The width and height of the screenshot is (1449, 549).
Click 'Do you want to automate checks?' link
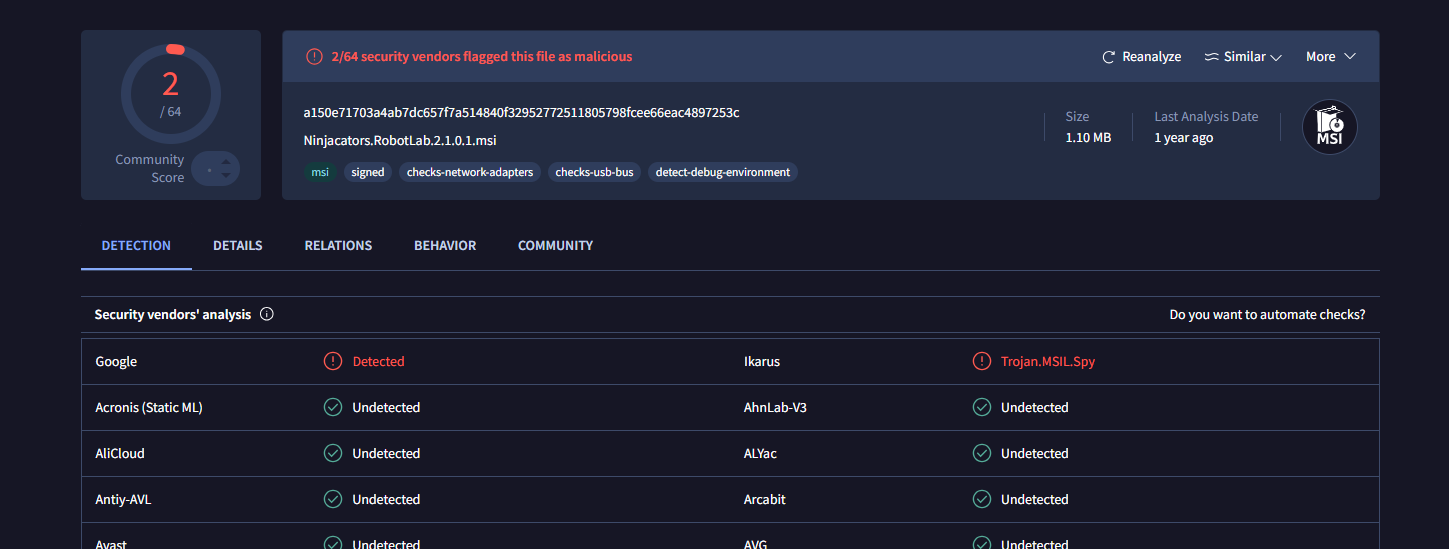point(1267,314)
